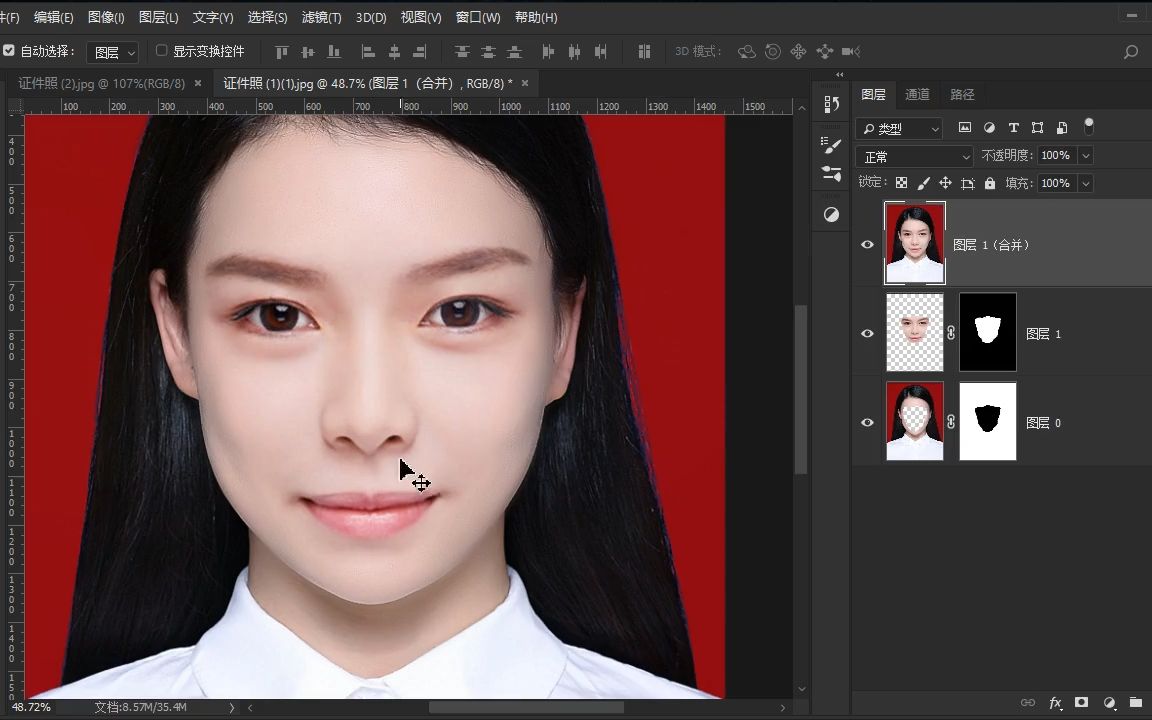1152x720 pixels.
Task: Click the 3D pan mode icon
Action: [798, 51]
